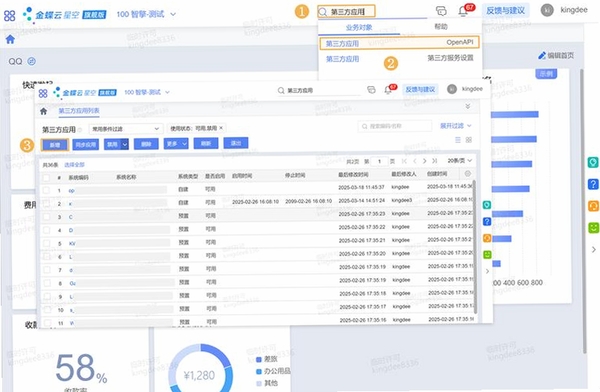Click main window search field with 第三方应用
Image resolution: width=600 pixels, height=392 pixels.
point(346,12)
